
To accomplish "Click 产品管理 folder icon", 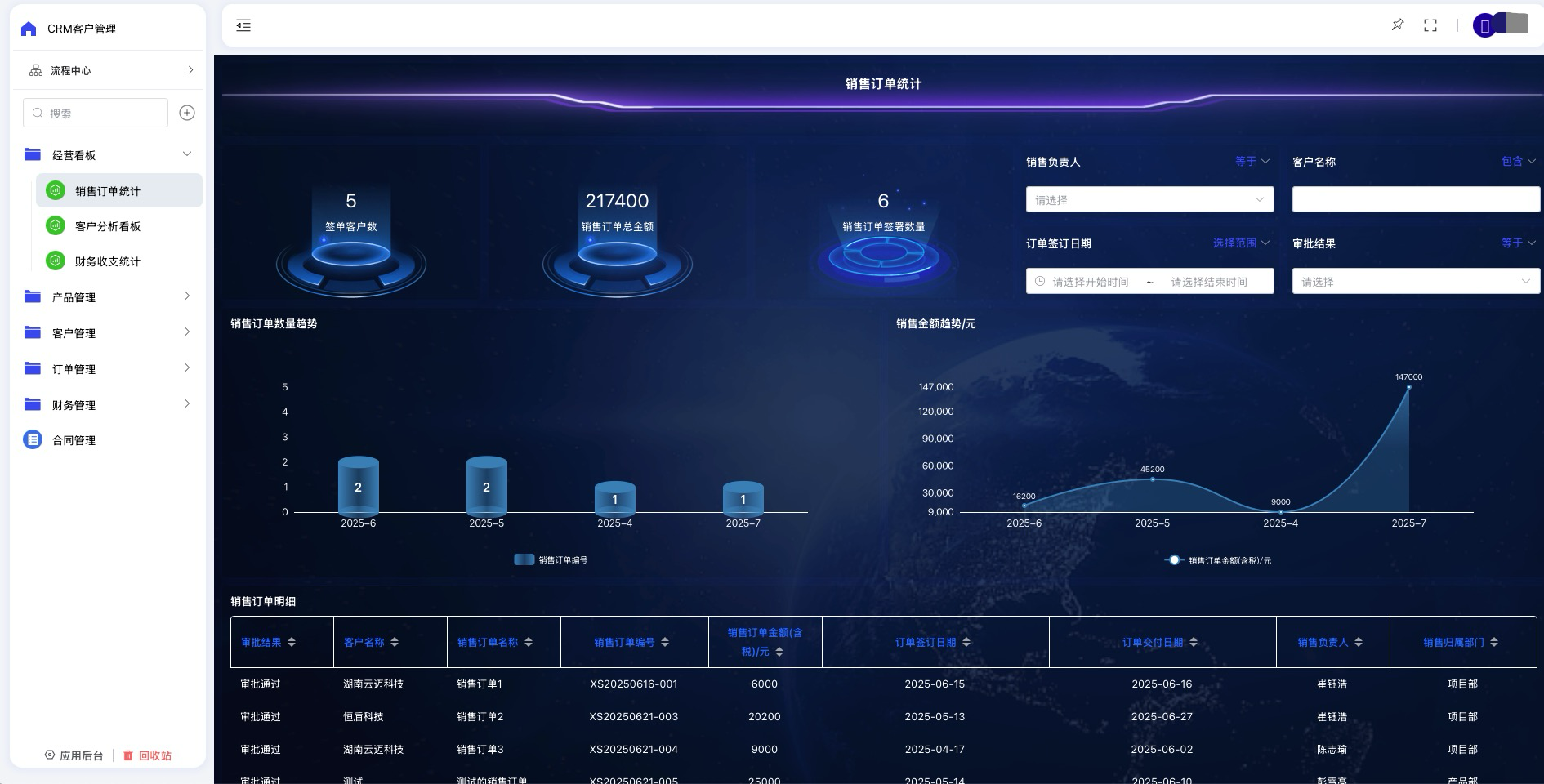I will click(x=33, y=296).
